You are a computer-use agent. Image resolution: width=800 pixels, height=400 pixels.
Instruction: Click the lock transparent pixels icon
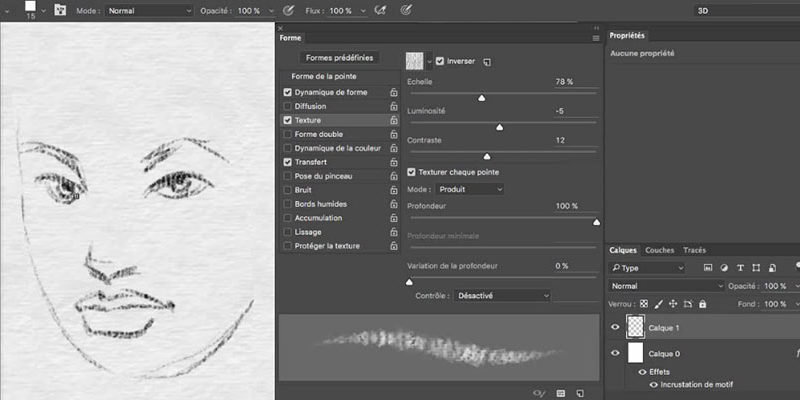click(x=644, y=303)
